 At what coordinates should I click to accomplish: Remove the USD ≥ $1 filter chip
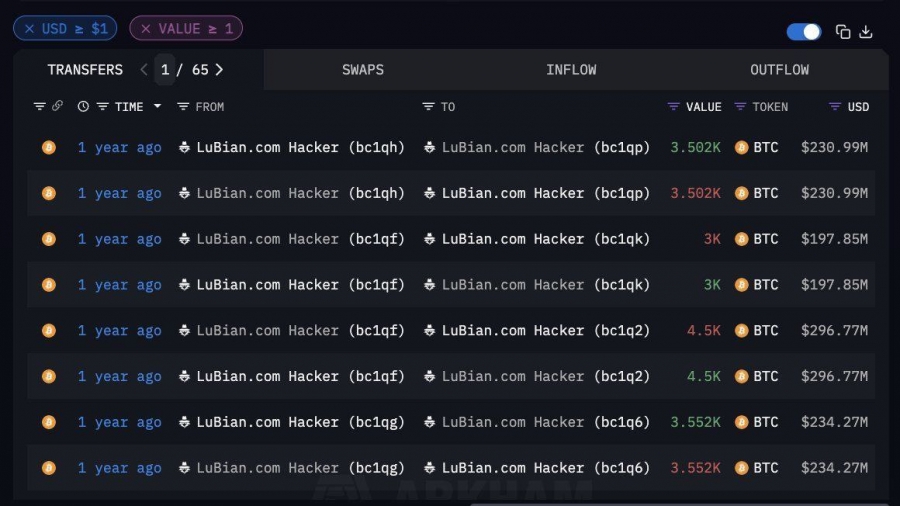pos(29,29)
